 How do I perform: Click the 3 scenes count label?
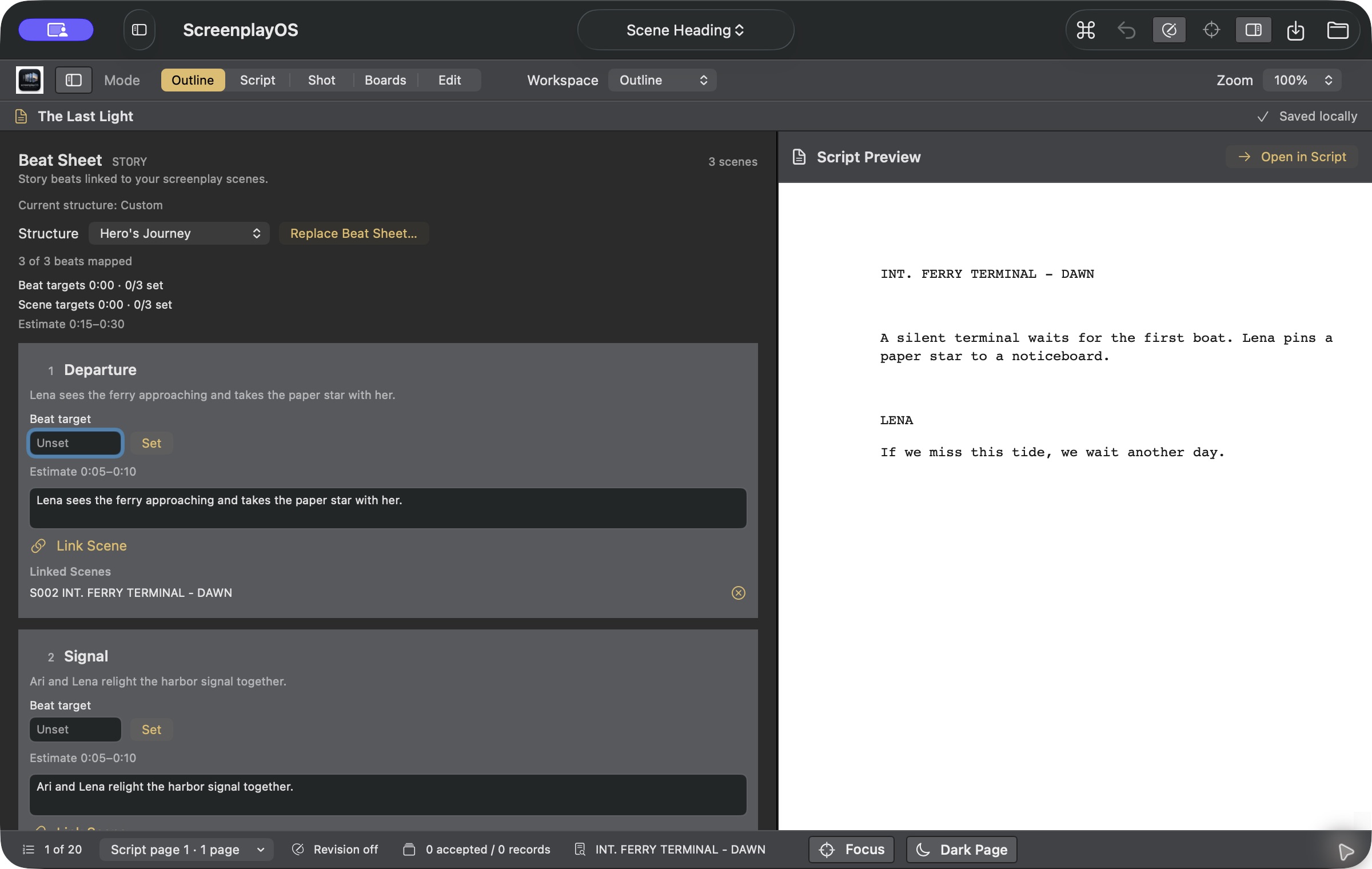[733, 162]
